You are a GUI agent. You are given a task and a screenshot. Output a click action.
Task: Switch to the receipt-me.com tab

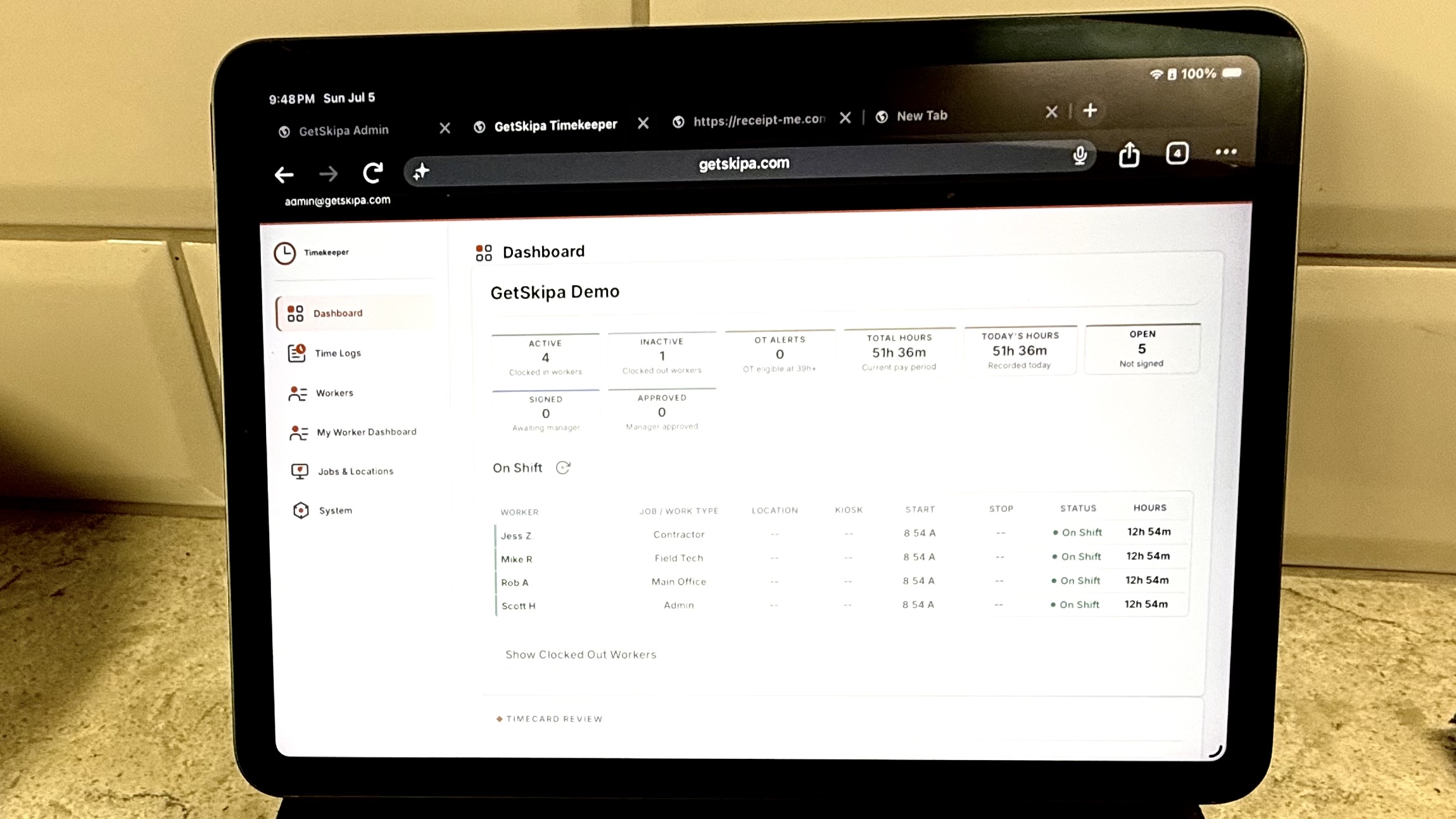click(759, 120)
